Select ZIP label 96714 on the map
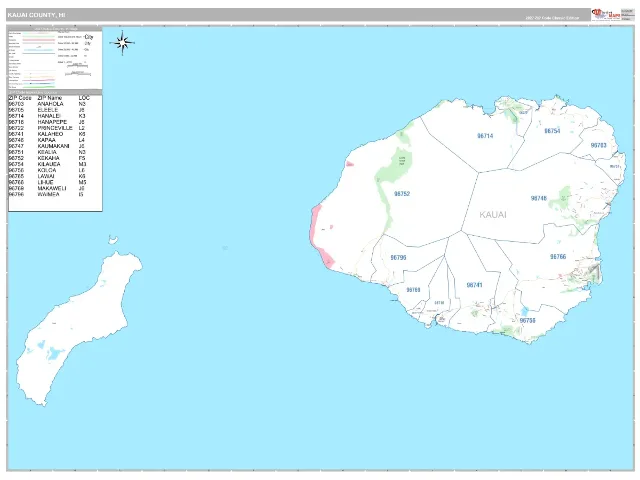640x480 pixels. (485, 136)
